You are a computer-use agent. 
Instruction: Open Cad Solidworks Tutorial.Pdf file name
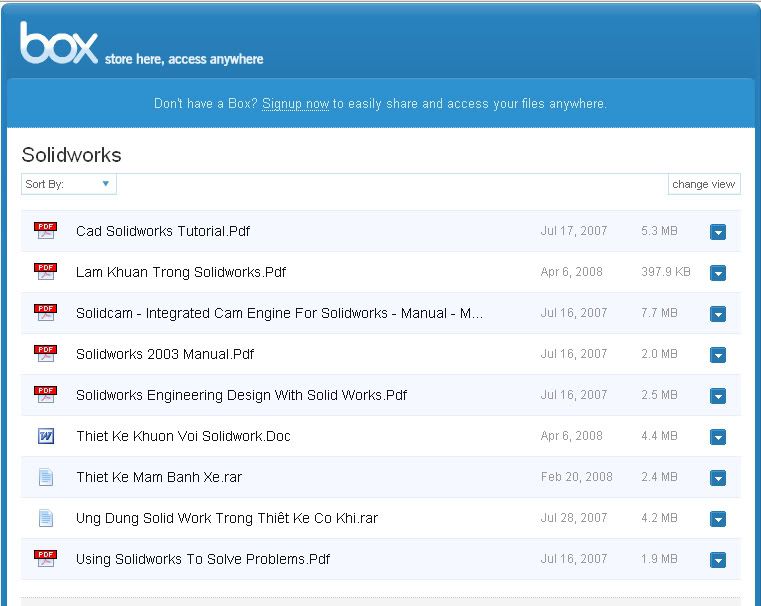tap(163, 231)
